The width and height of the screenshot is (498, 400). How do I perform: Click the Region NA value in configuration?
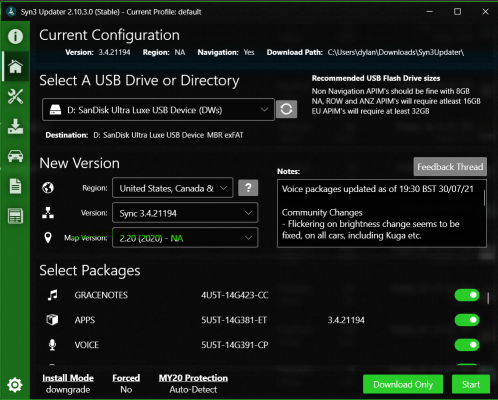click(x=180, y=52)
